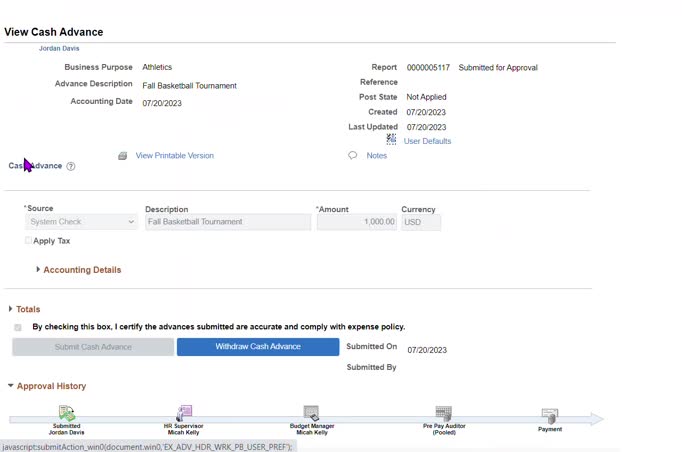Click the Advance Description value Fall Basketball Tournament

[x=189, y=86]
